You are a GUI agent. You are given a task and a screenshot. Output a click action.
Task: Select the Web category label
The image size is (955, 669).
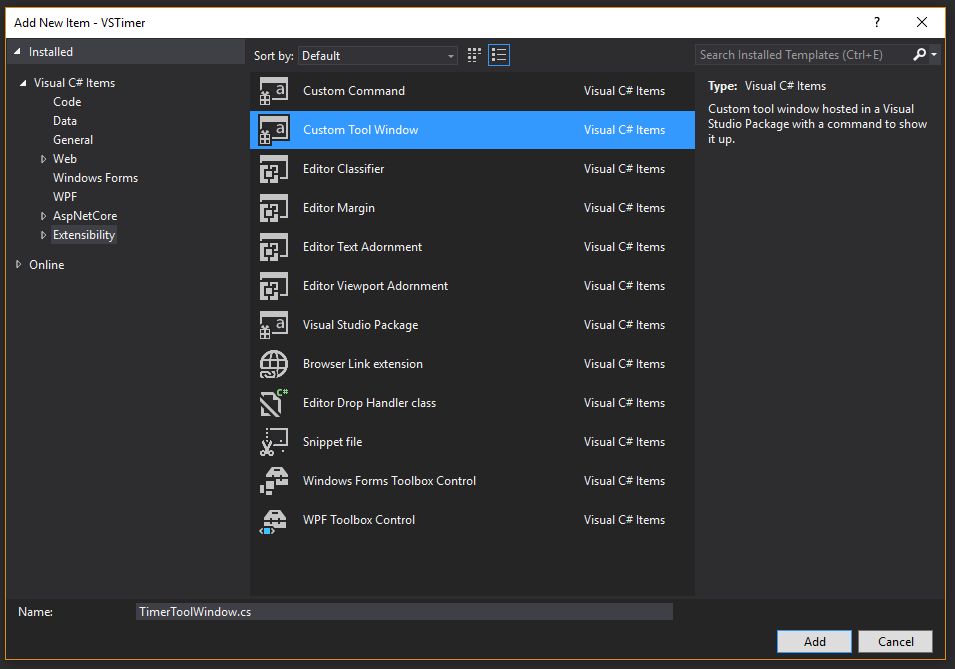coord(65,159)
